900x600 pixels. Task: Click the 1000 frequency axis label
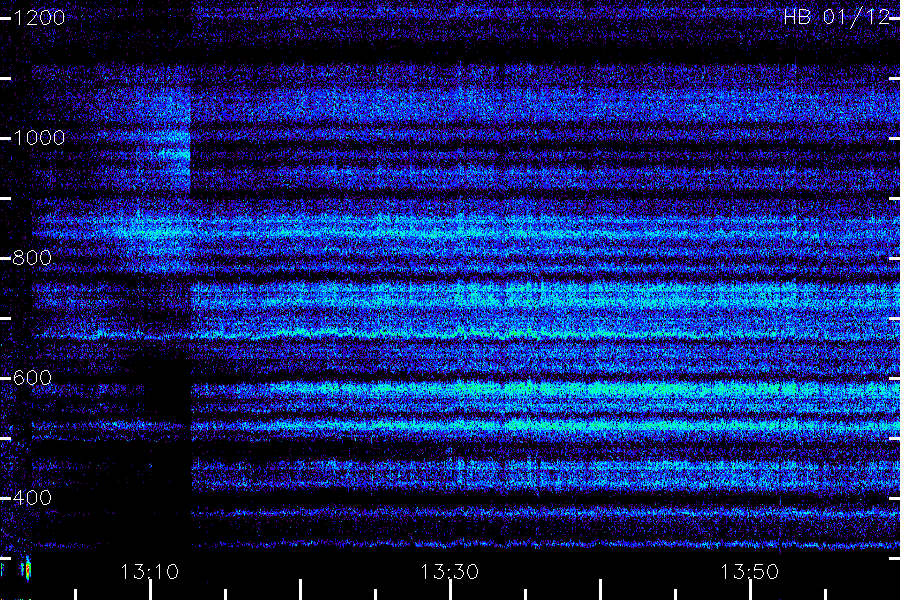click(39, 138)
